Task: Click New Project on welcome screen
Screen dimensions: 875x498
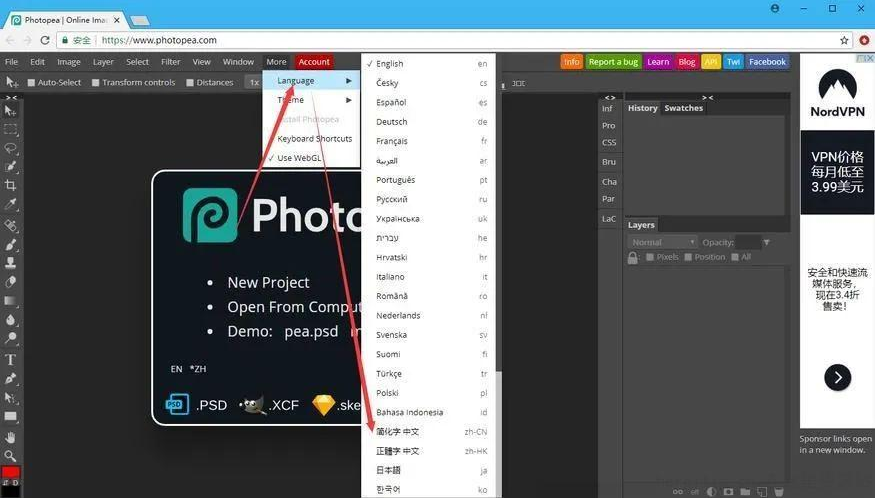Action: tap(268, 282)
